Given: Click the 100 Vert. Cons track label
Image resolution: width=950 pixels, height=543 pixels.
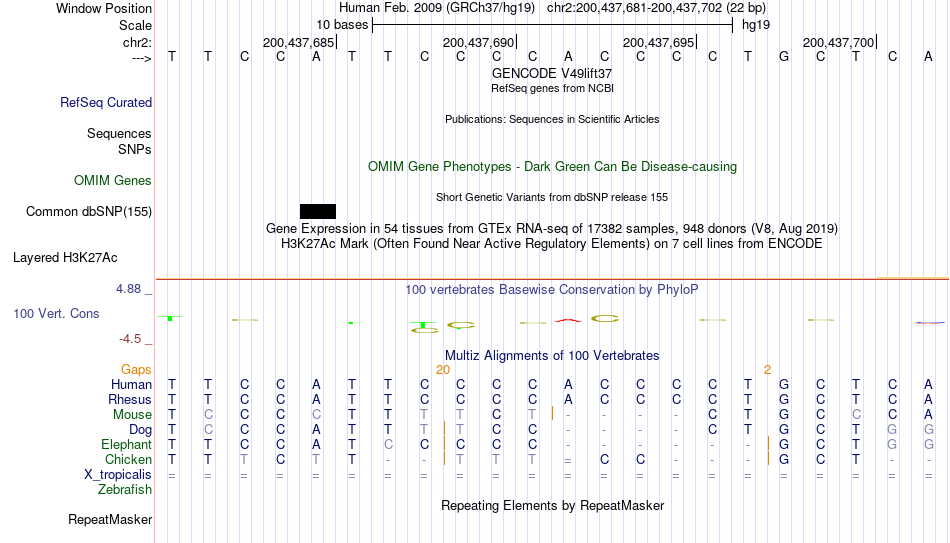Looking at the screenshot, I should tap(56, 313).
